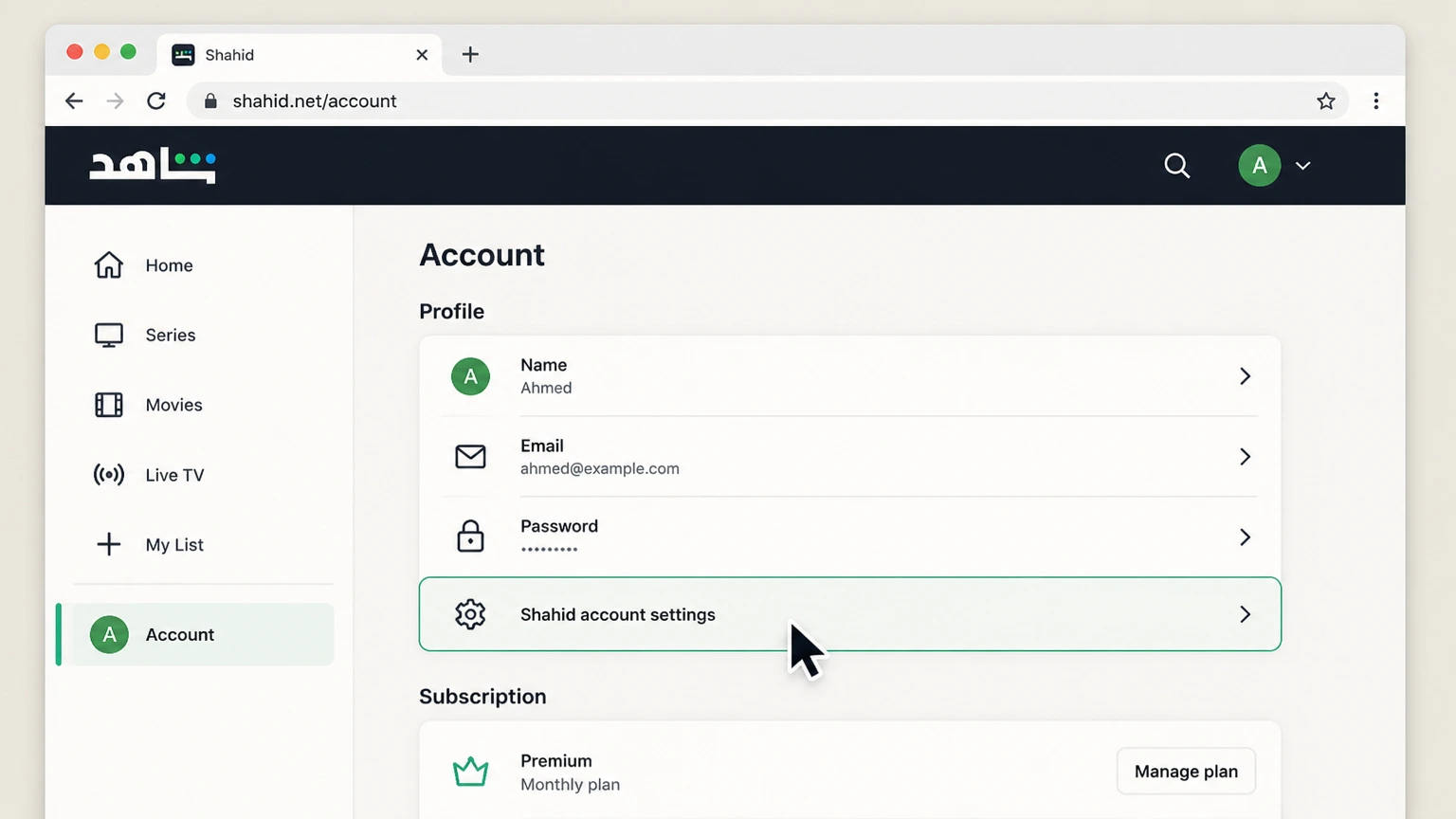
Task: Click the Home house icon
Action: coord(109,265)
